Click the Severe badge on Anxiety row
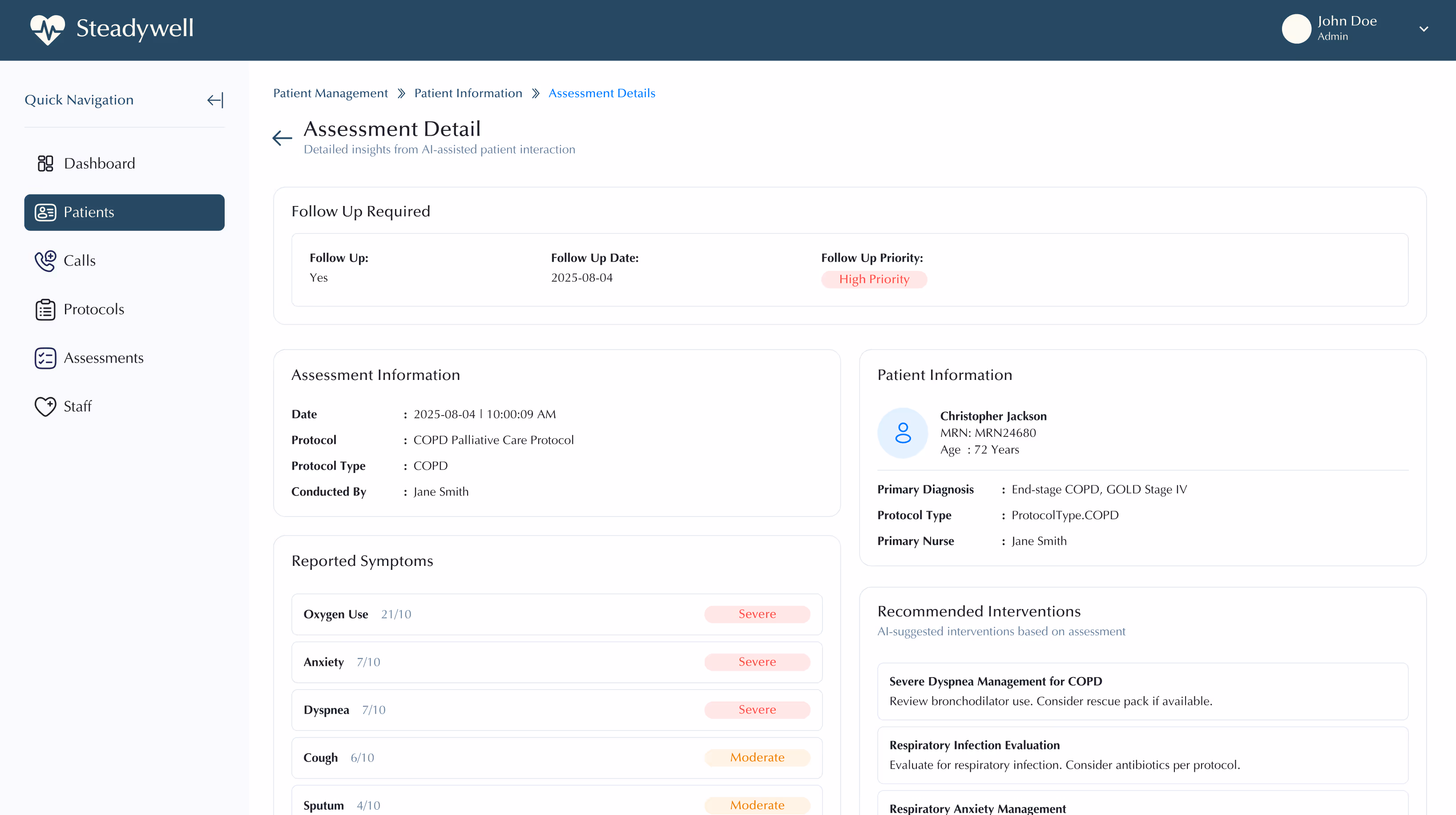Screen dimensions: 1456x815 [x=757, y=662]
